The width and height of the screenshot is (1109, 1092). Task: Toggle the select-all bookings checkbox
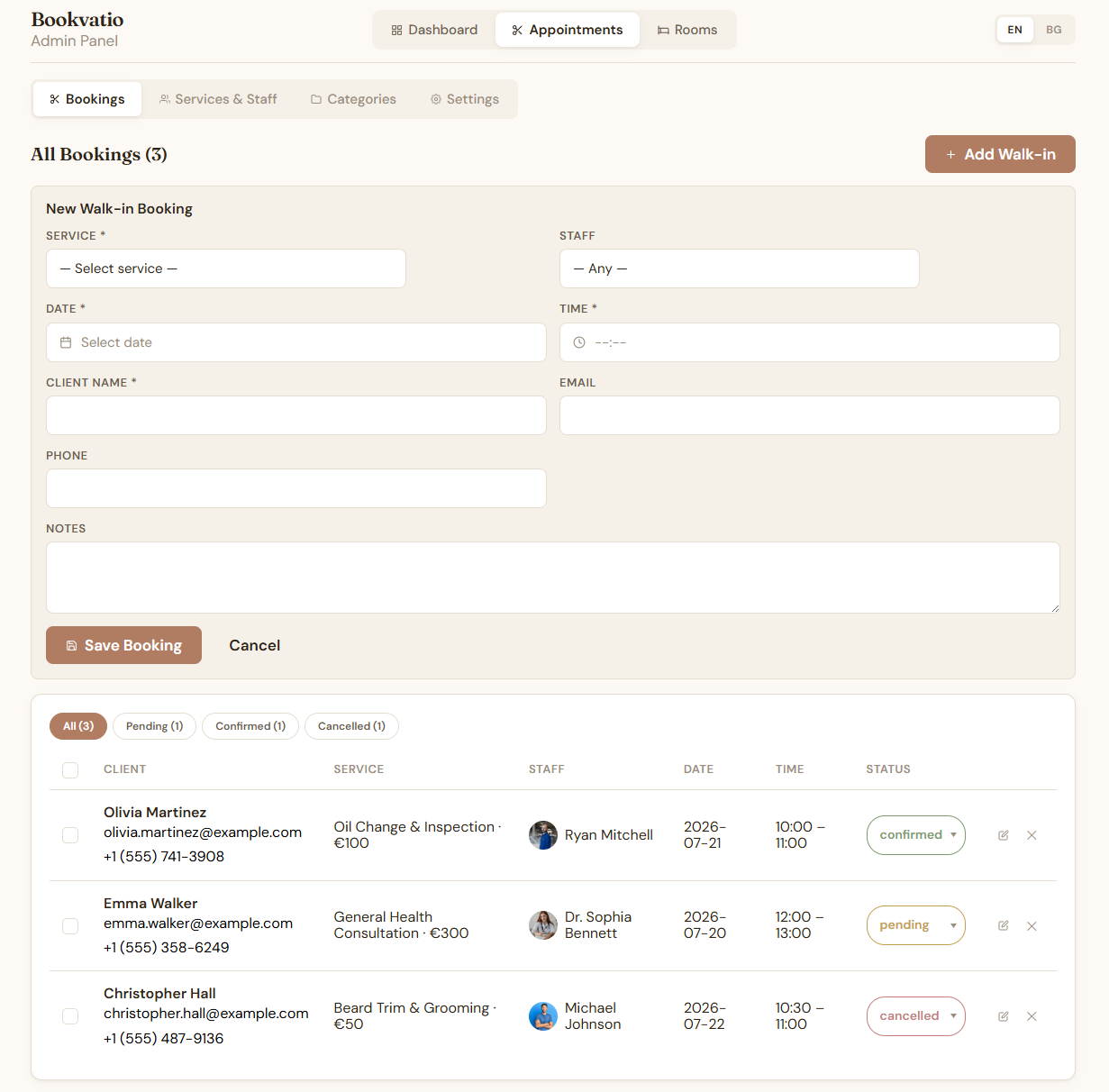[70, 770]
